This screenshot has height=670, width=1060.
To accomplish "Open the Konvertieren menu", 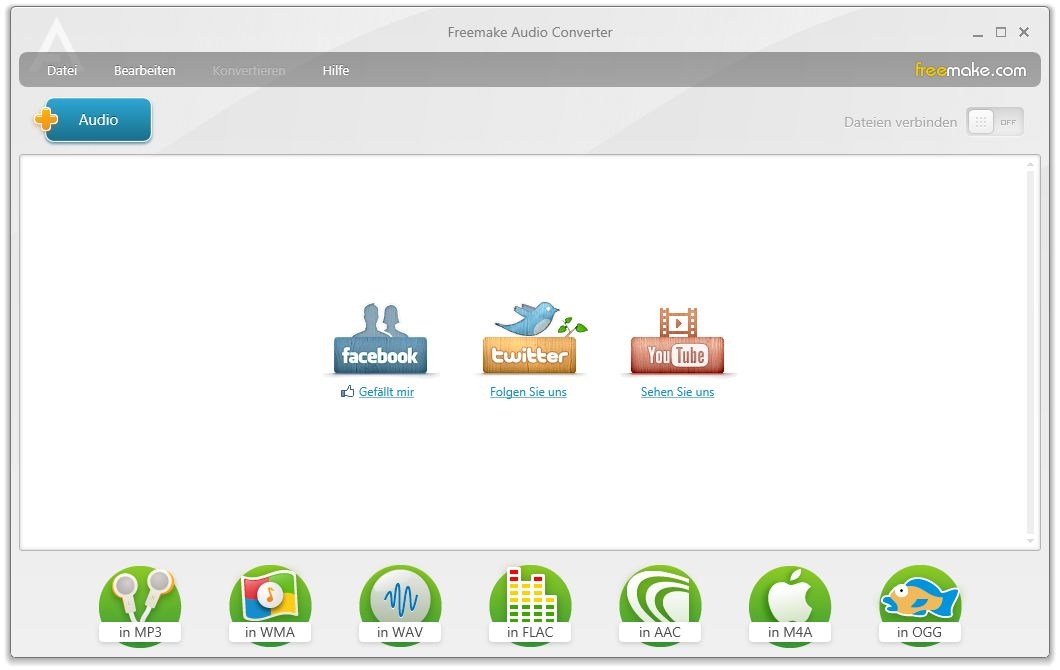I will 249,70.
